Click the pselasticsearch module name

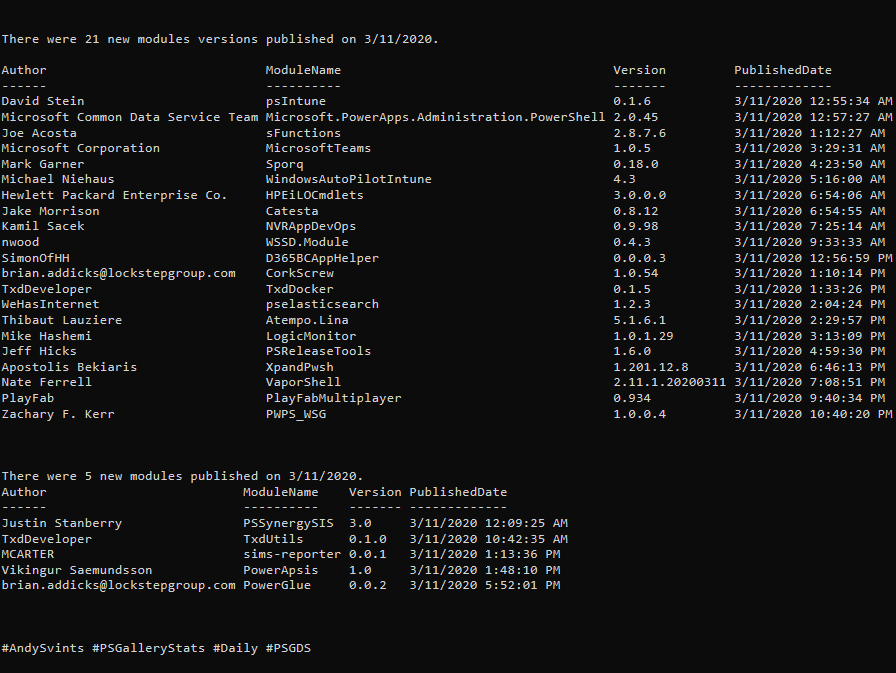pos(322,305)
